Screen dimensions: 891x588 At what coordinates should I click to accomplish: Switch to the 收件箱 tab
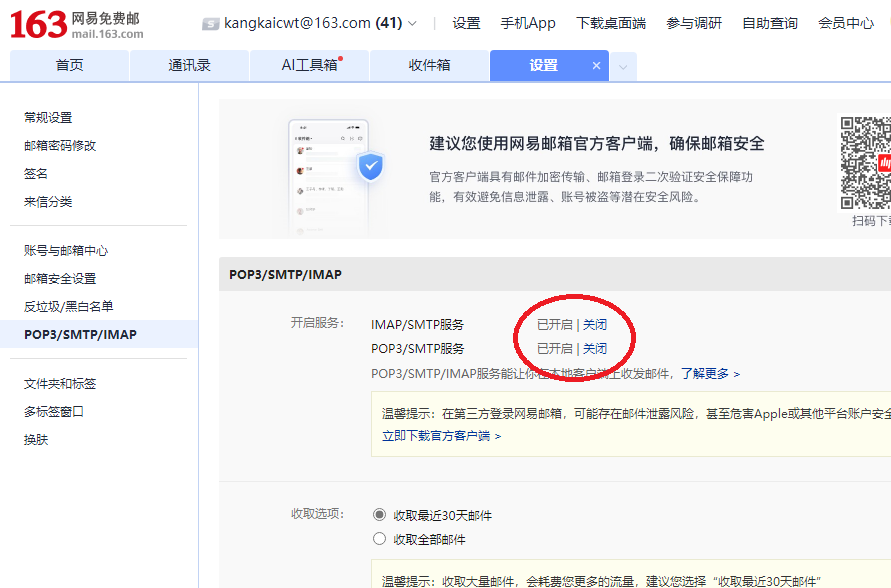(429, 66)
